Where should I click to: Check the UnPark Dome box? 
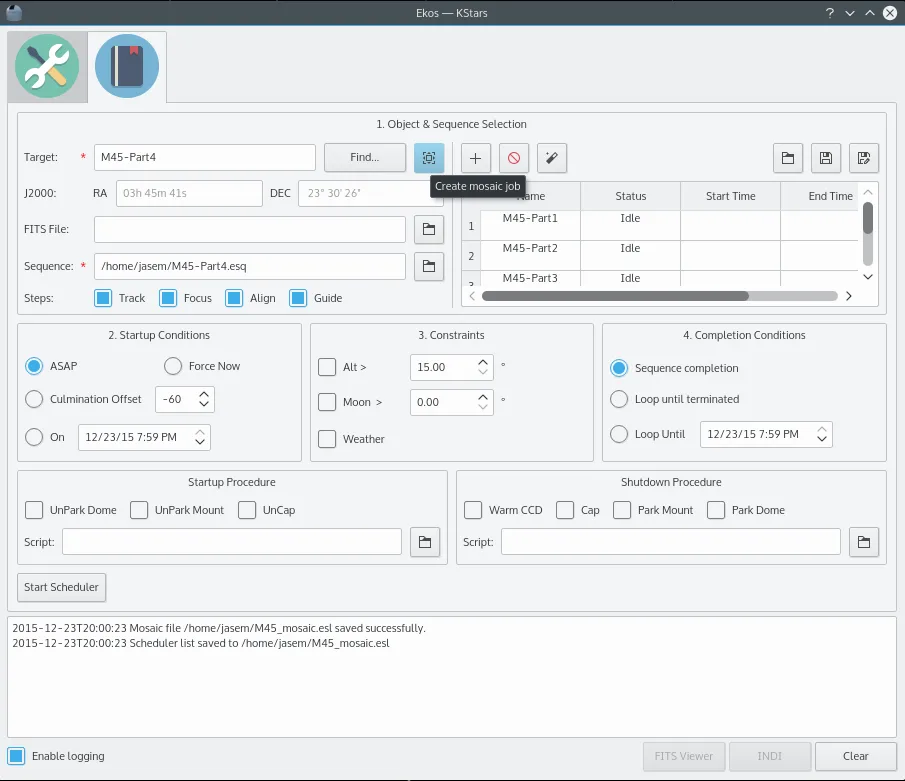pyautogui.click(x=34, y=510)
